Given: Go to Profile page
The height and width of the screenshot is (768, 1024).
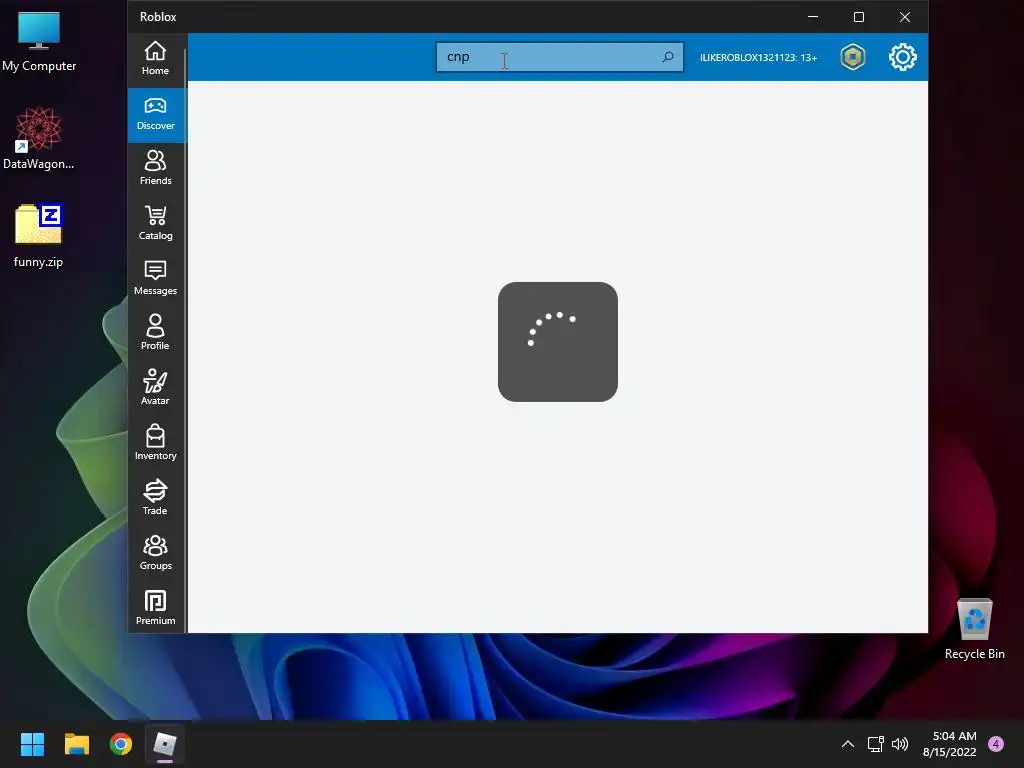Looking at the screenshot, I should point(155,334).
